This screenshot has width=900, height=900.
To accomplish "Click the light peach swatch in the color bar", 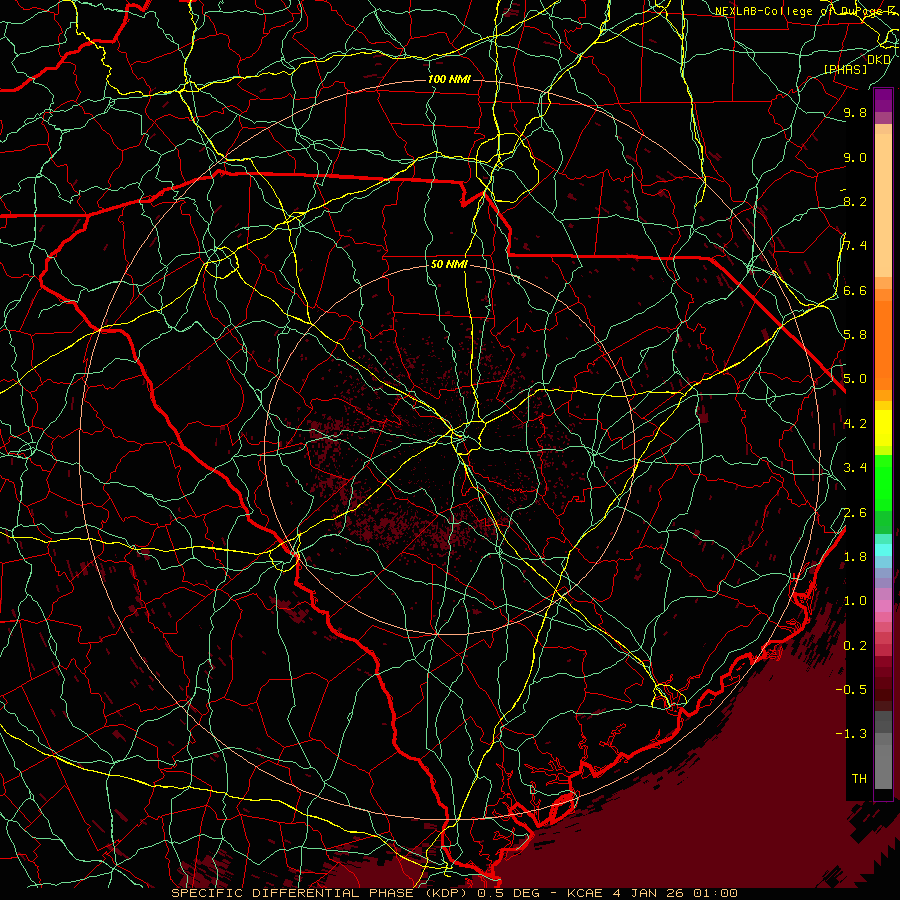I will click(x=883, y=207).
